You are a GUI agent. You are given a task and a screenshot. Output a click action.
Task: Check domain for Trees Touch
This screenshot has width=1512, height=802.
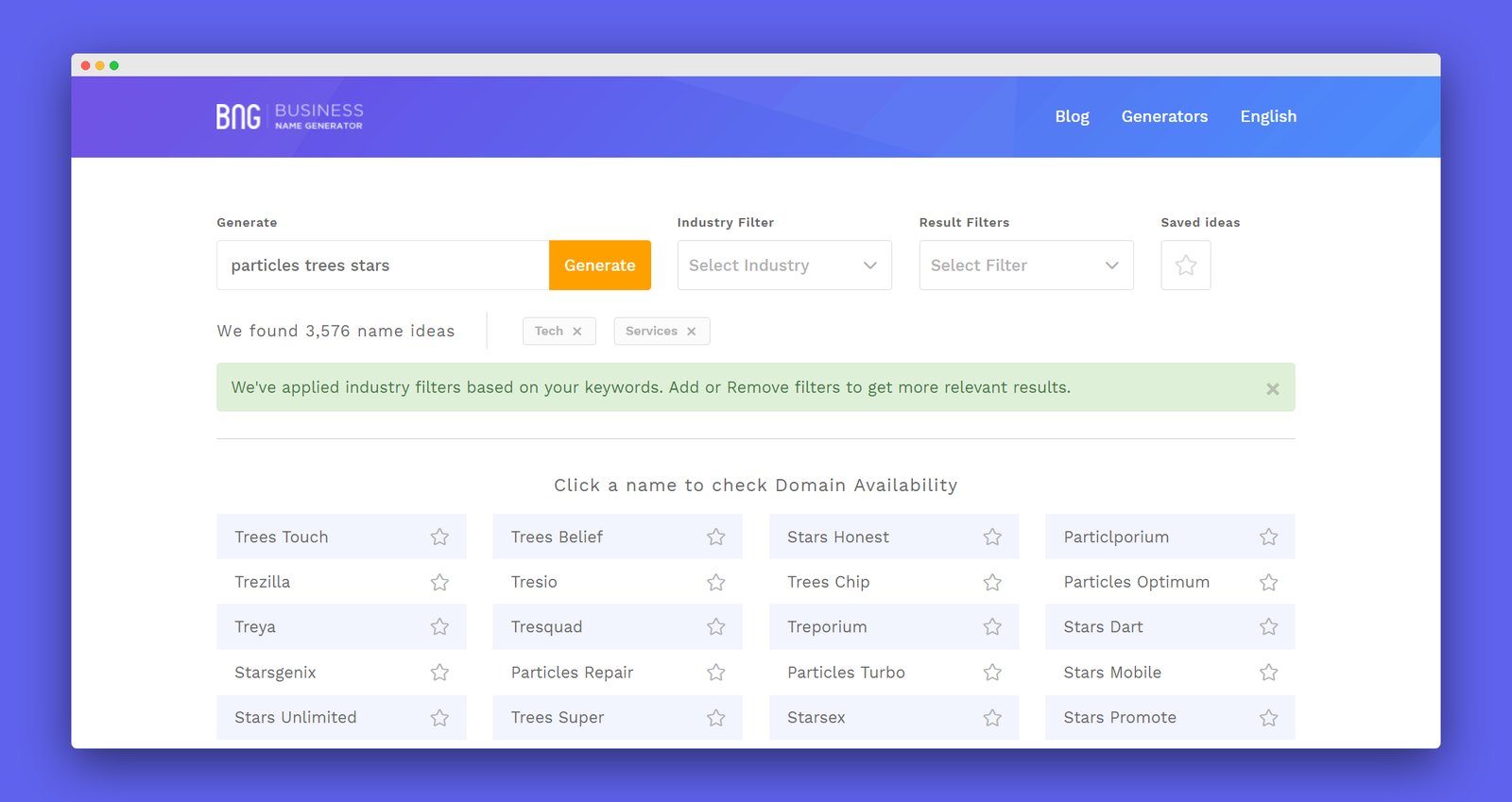tap(282, 537)
